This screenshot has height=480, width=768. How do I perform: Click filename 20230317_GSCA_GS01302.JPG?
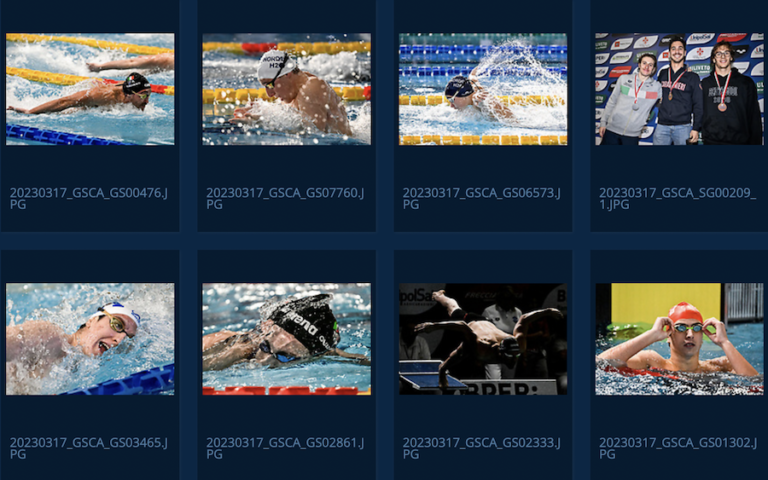[x=678, y=448]
